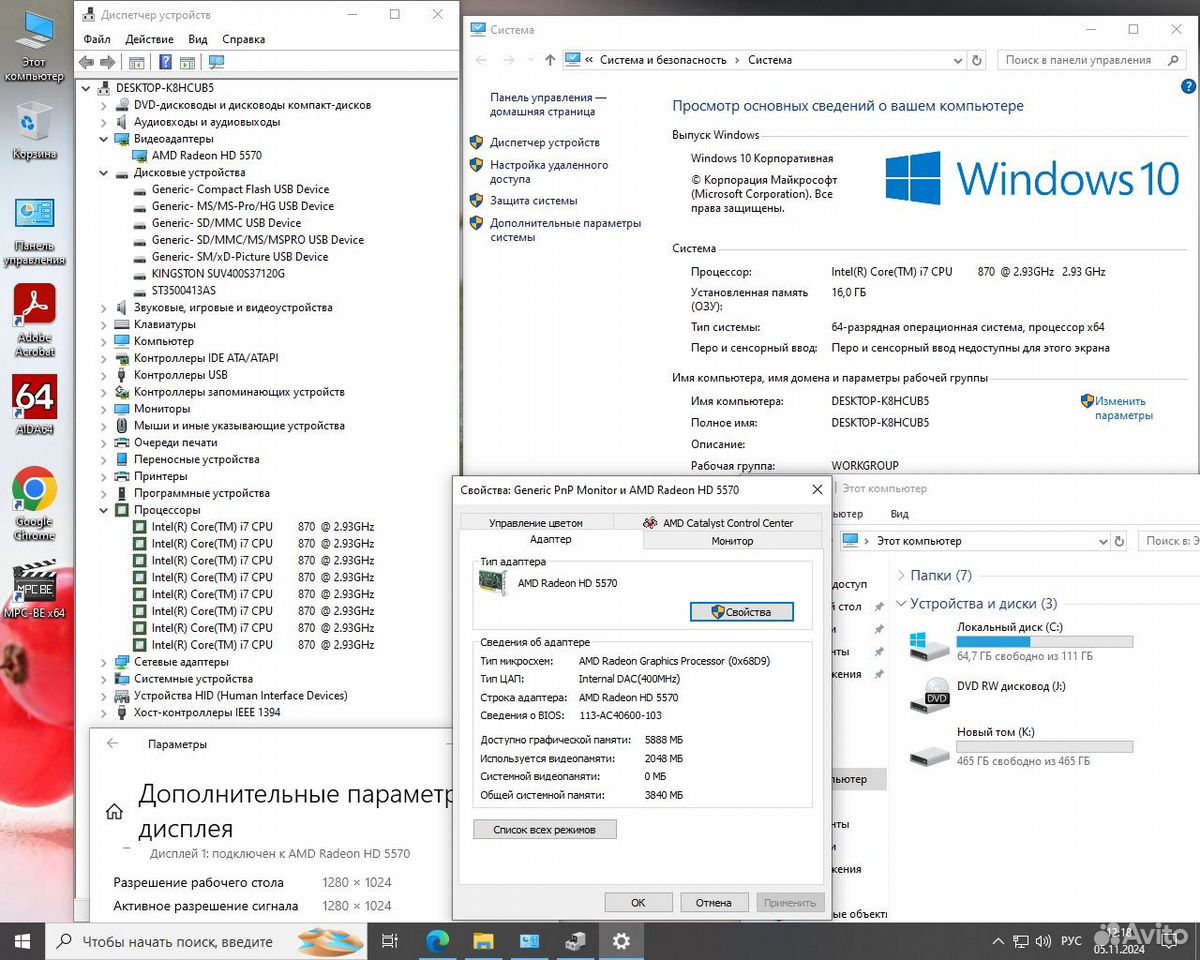Collapse DESKTOP-K8HCUB5 root node
Screen dimensions: 1200x960
coord(87,88)
